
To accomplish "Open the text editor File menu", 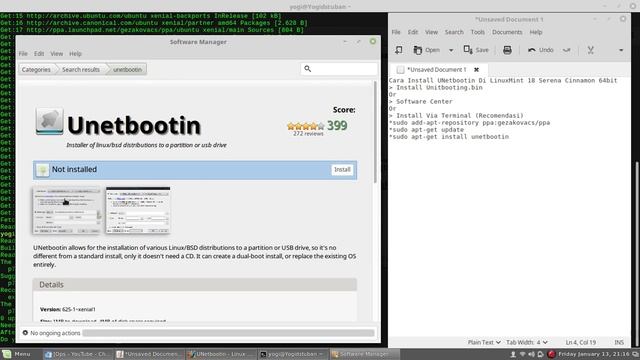I will click(396, 32).
